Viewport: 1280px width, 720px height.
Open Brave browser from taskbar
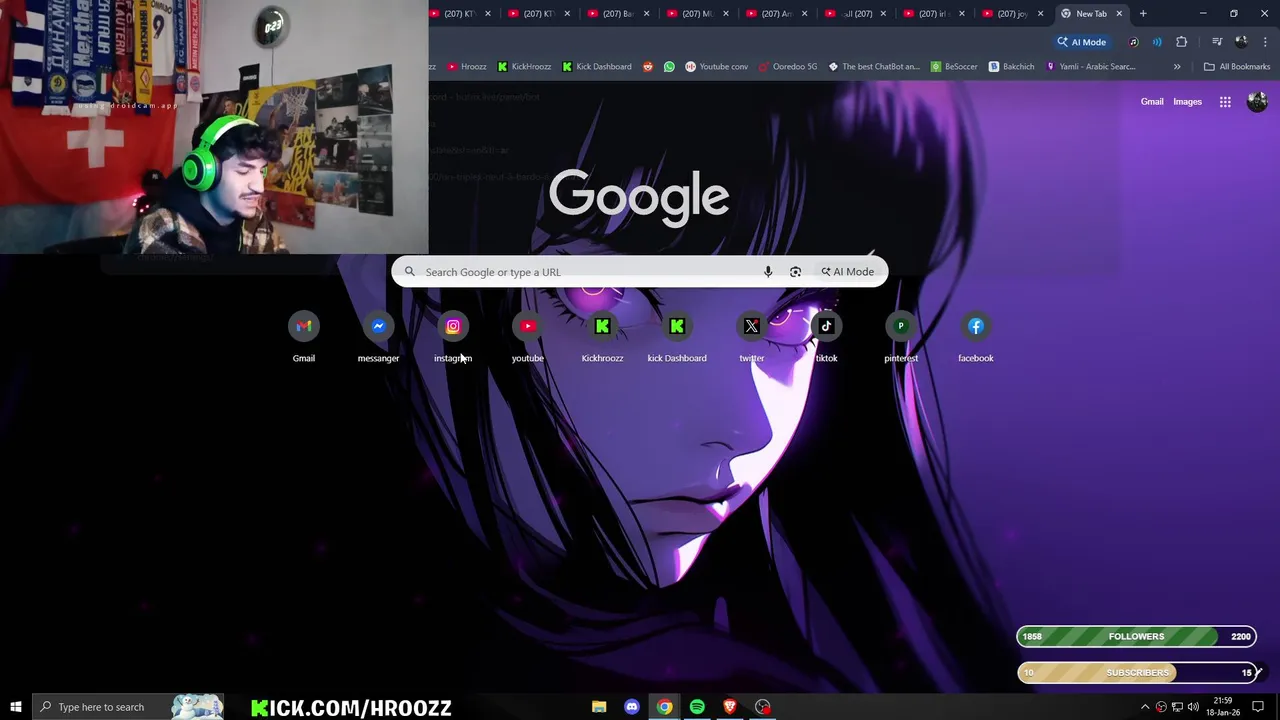pos(730,707)
